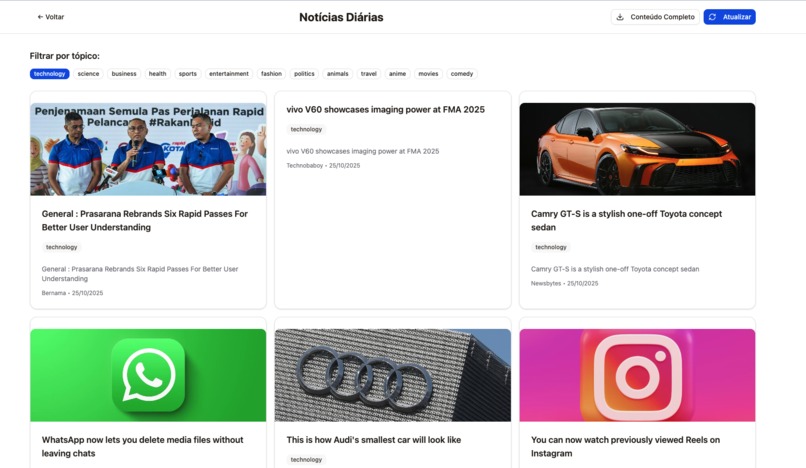Viewport: 806px width, 468px height.
Task: Click the Bernama - 25/10/2025 source line
Action: (x=72, y=293)
